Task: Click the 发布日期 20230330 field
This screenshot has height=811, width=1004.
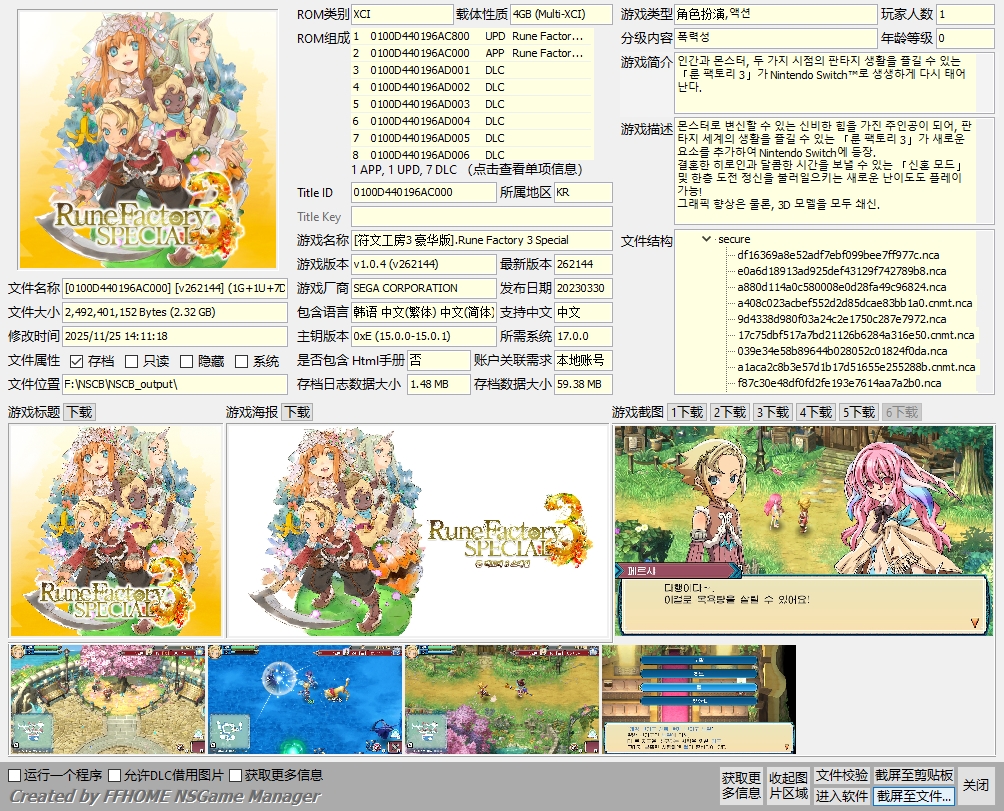Action: point(583,288)
